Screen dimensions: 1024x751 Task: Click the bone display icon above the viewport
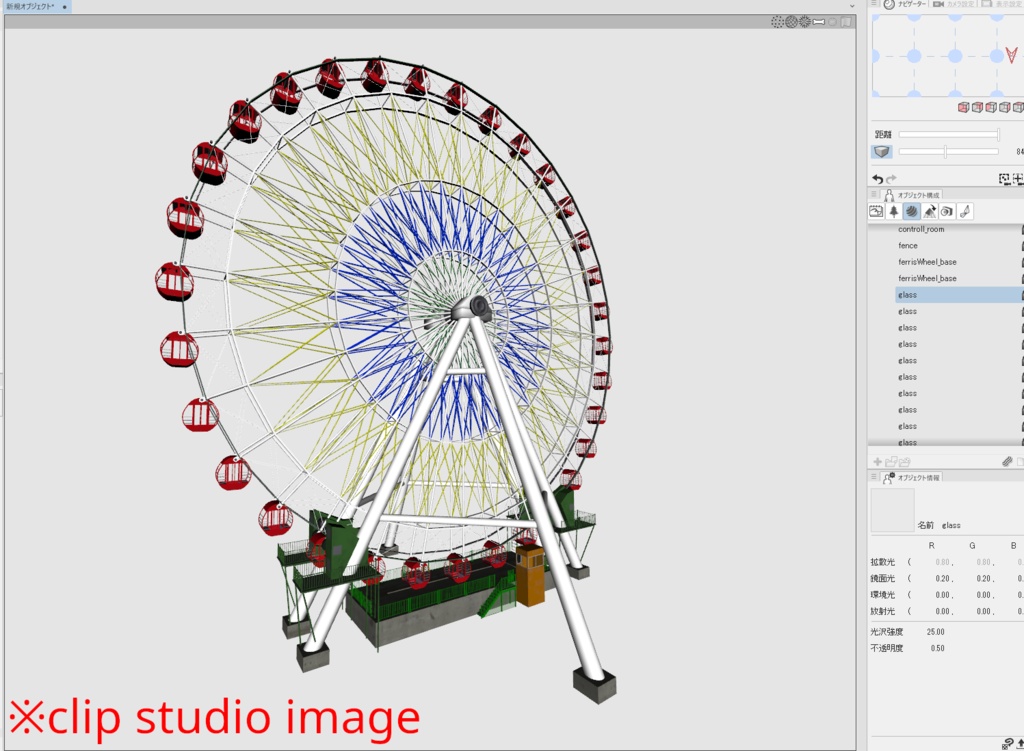tap(819, 22)
